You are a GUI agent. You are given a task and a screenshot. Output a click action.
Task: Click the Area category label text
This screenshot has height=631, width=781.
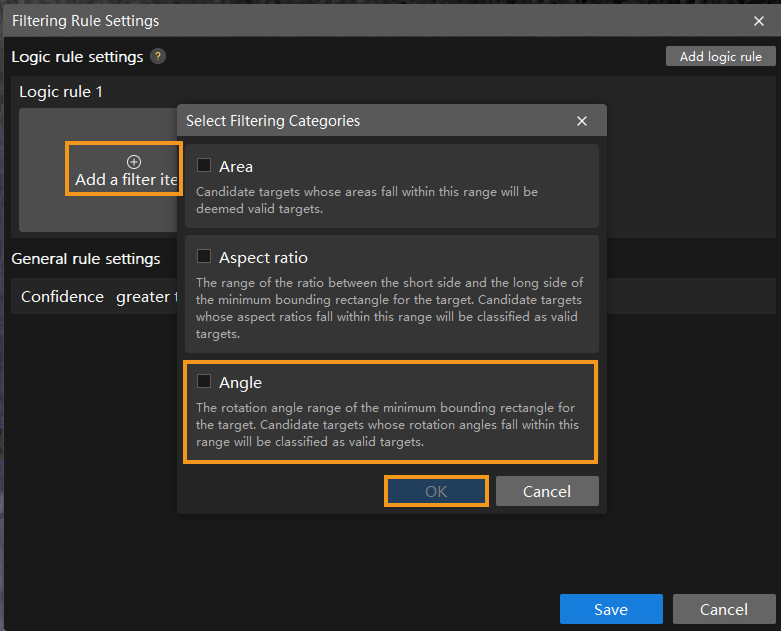click(x=236, y=166)
